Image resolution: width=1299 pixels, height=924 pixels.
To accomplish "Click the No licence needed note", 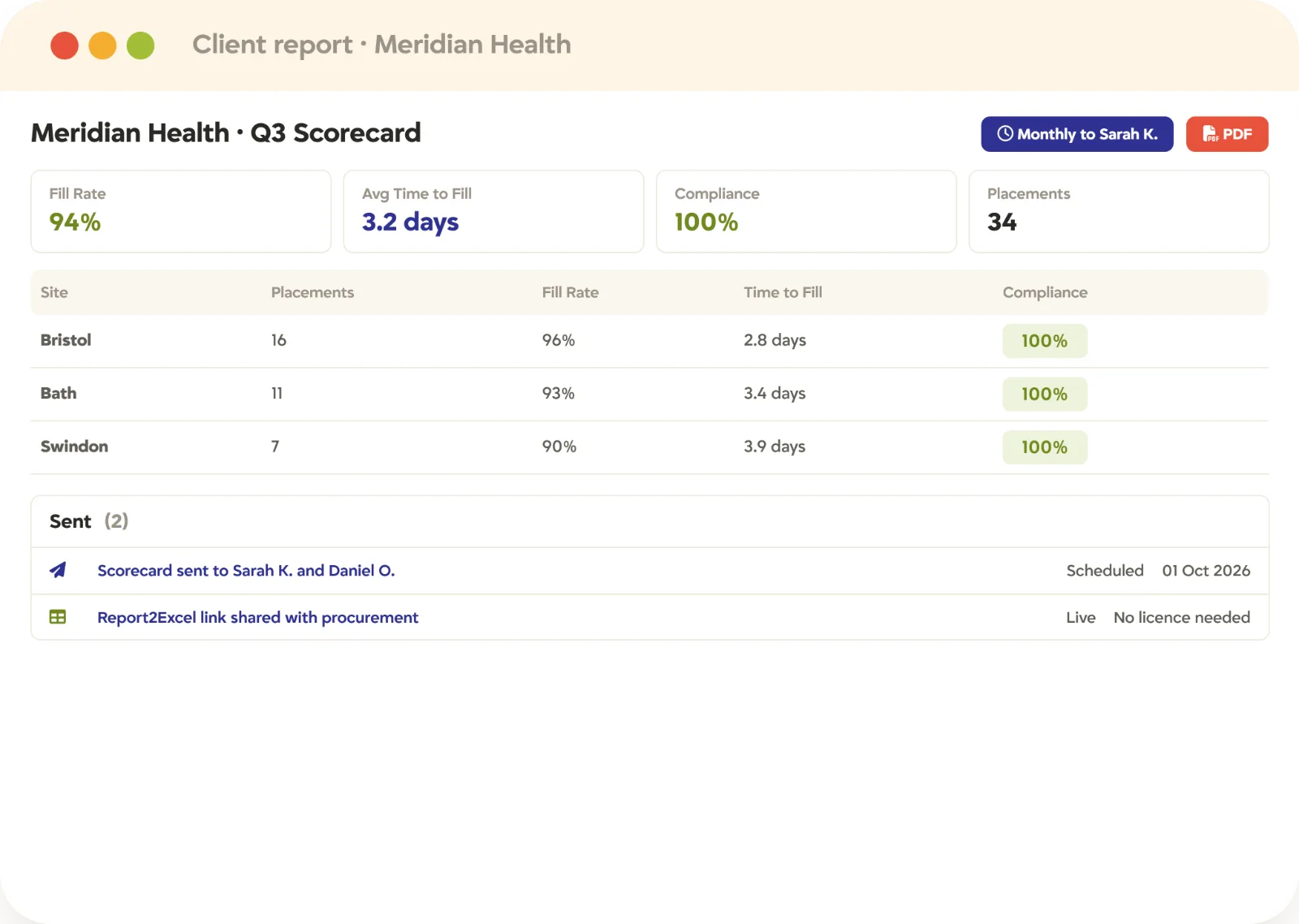I will coord(1182,618).
